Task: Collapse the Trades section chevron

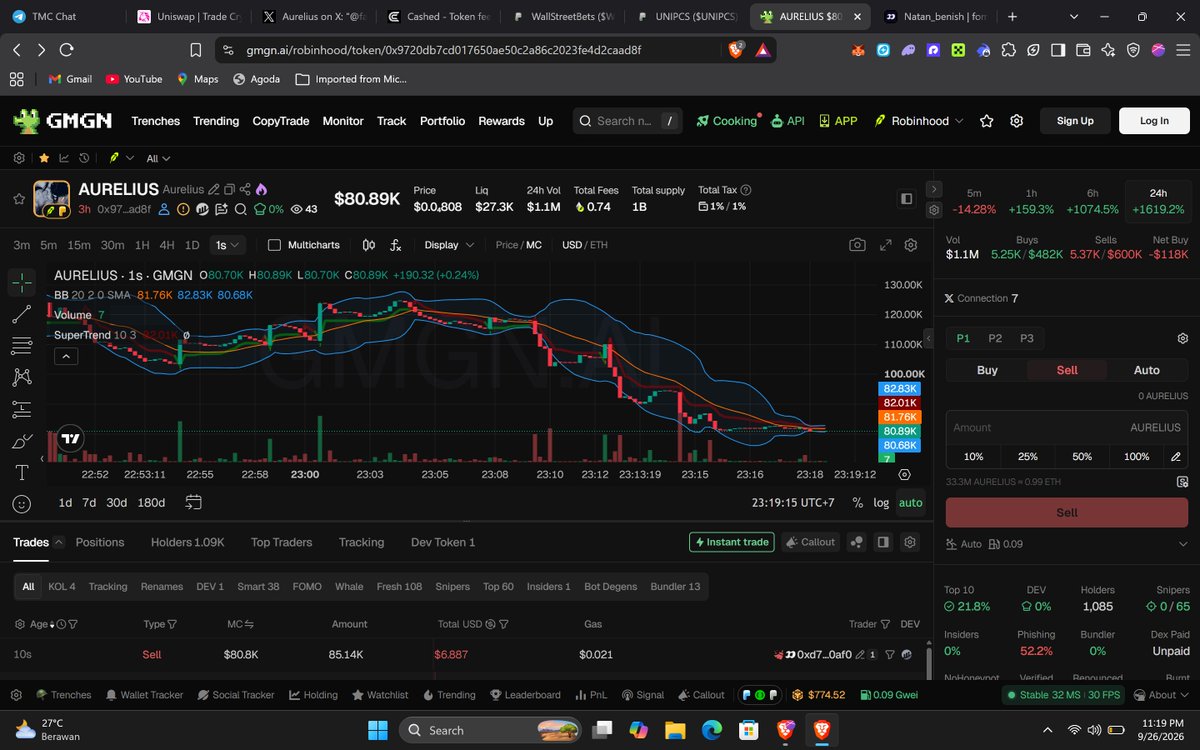Action: pos(58,542)
